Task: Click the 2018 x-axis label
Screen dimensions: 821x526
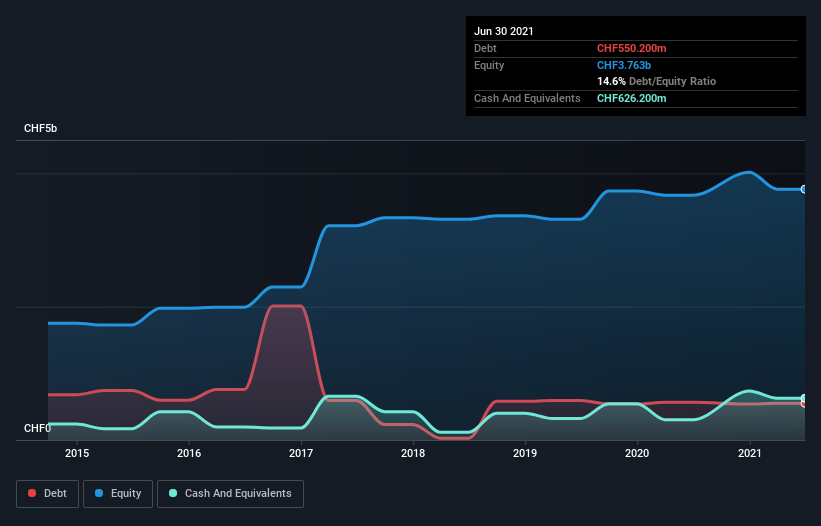Action: pyautogui.click(x=413, y=453)
